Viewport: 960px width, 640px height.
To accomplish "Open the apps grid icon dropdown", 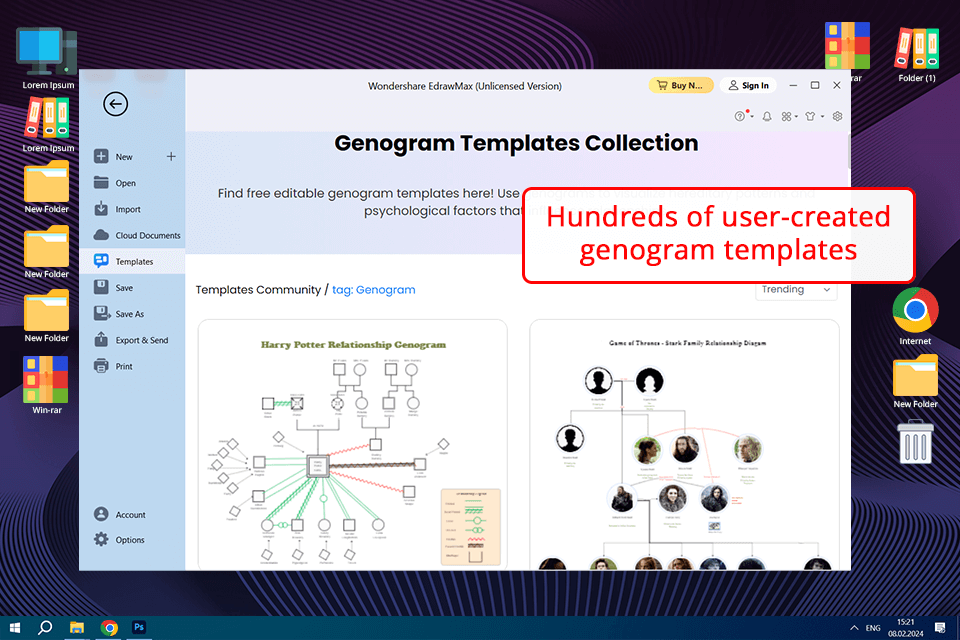I will click(789, 116).
